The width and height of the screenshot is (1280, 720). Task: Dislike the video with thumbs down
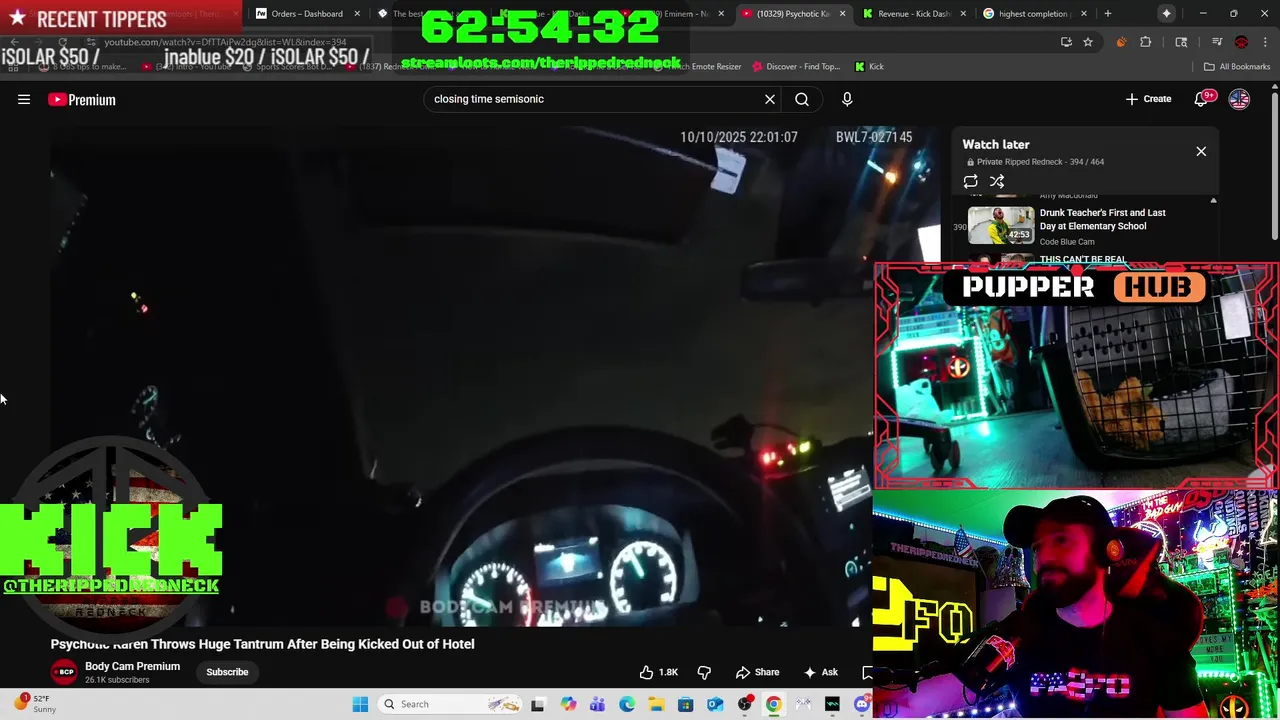click(x=704, y=672)
